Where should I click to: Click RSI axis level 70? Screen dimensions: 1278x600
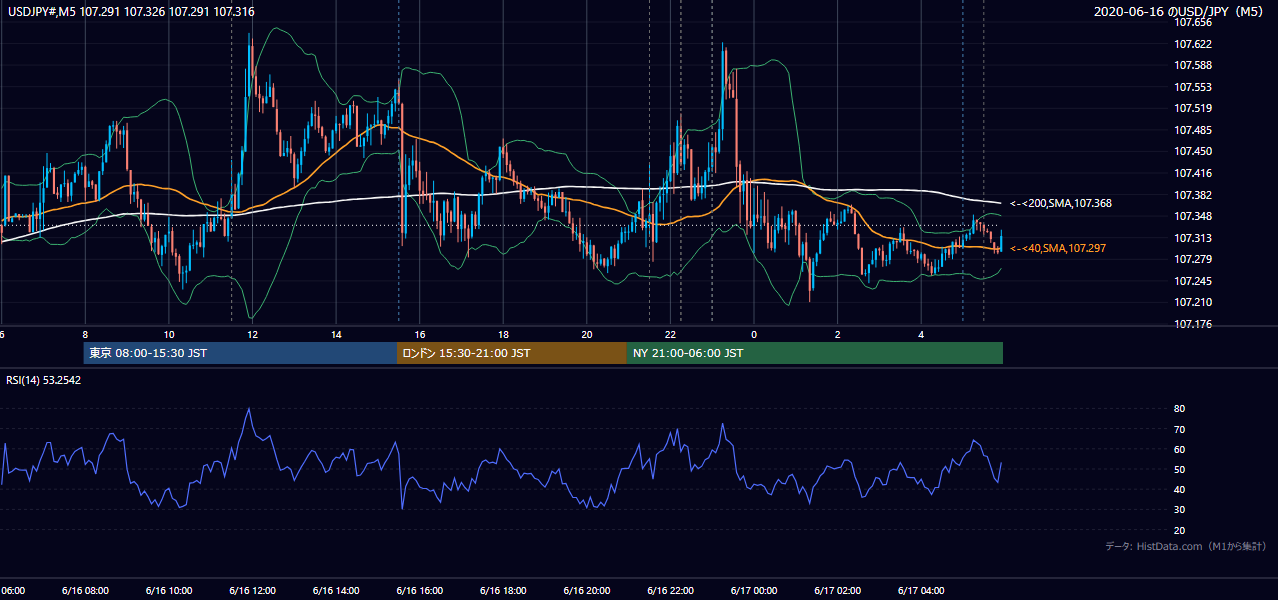click(1179, 429)
